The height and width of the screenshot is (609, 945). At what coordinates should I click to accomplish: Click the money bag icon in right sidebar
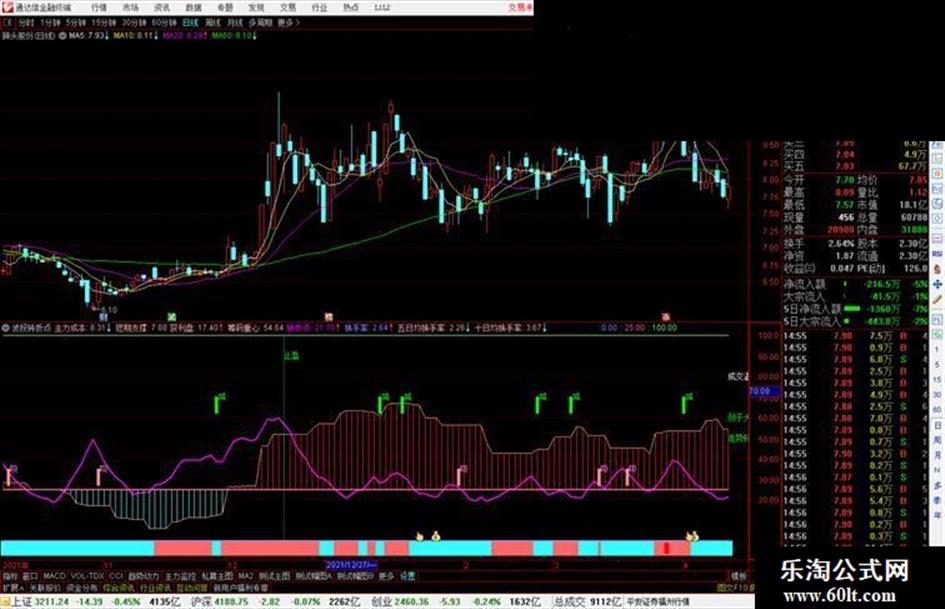tap(937, 269)
